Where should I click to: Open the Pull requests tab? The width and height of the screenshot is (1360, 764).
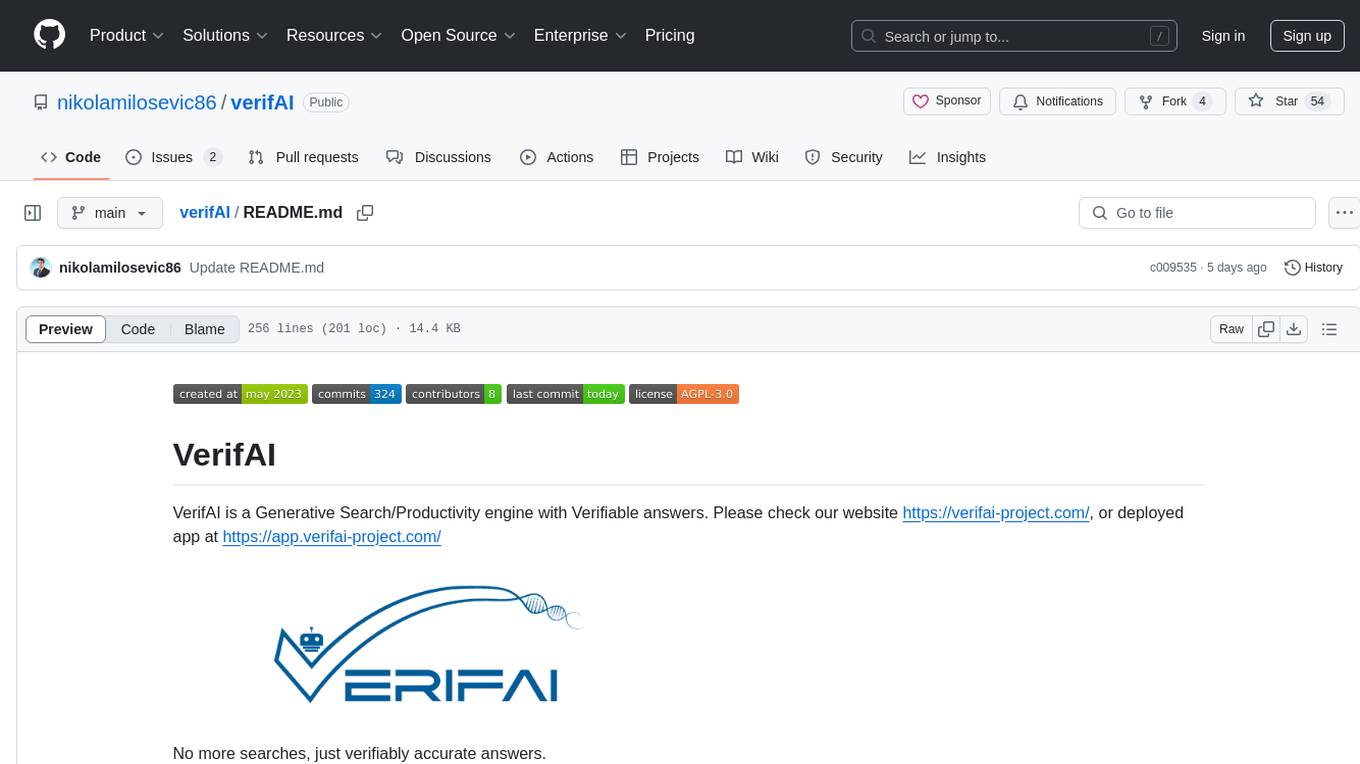[303, 157]
